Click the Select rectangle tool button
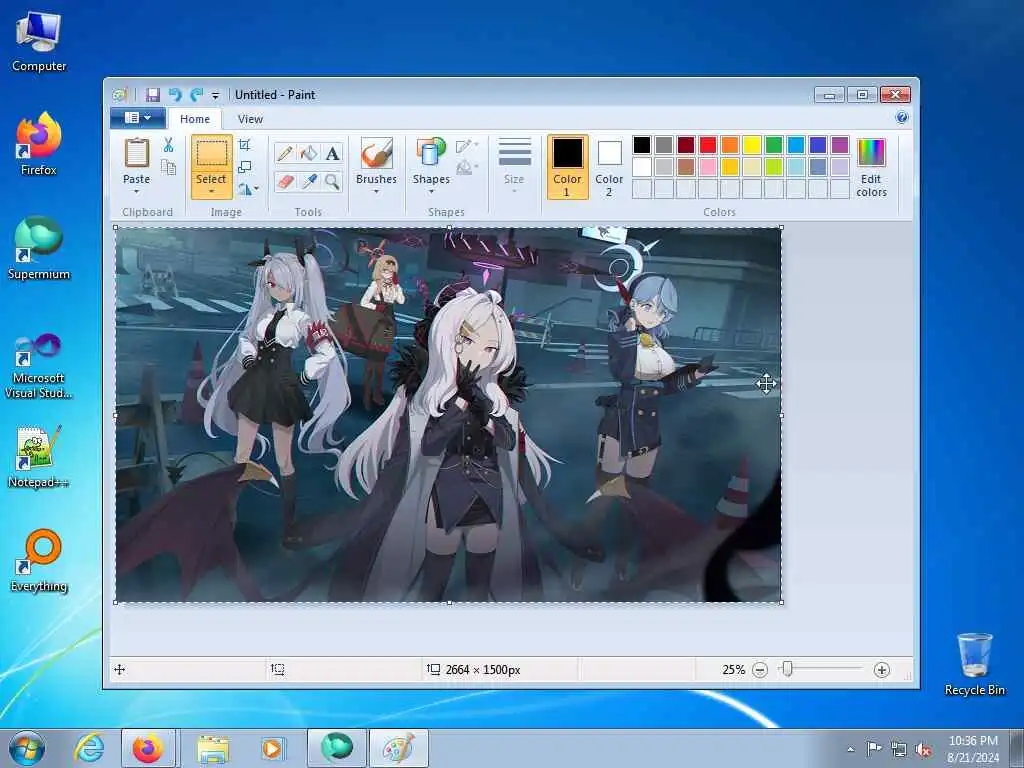Viewport: 1024px width, 768px height. [212, 153]
